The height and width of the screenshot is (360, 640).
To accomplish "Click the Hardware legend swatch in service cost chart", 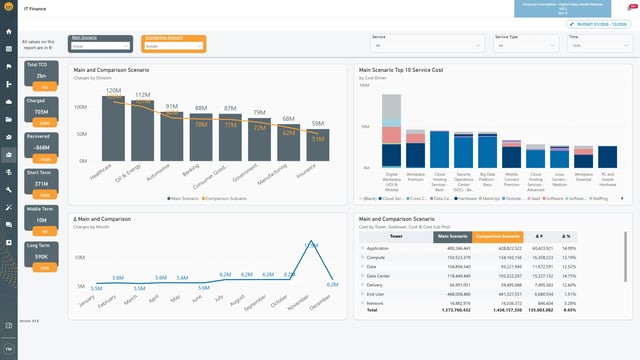I will tap(456, 199).
